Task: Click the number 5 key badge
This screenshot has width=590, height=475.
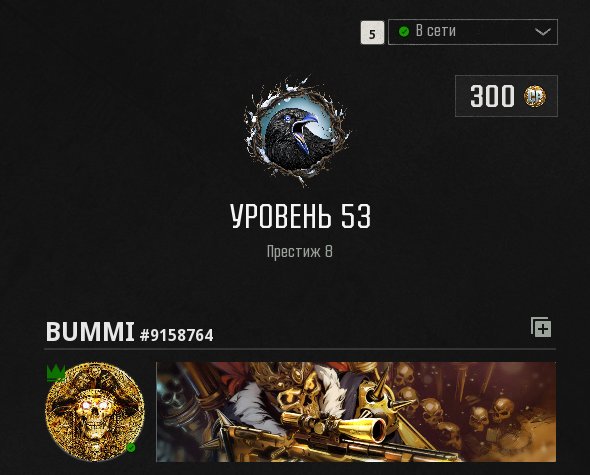Action: pos(372,33)
